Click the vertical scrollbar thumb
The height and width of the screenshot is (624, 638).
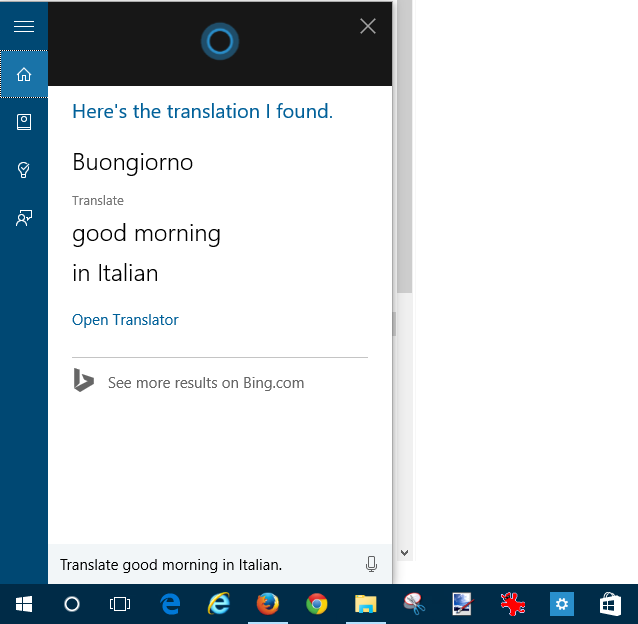pos(404,150)
